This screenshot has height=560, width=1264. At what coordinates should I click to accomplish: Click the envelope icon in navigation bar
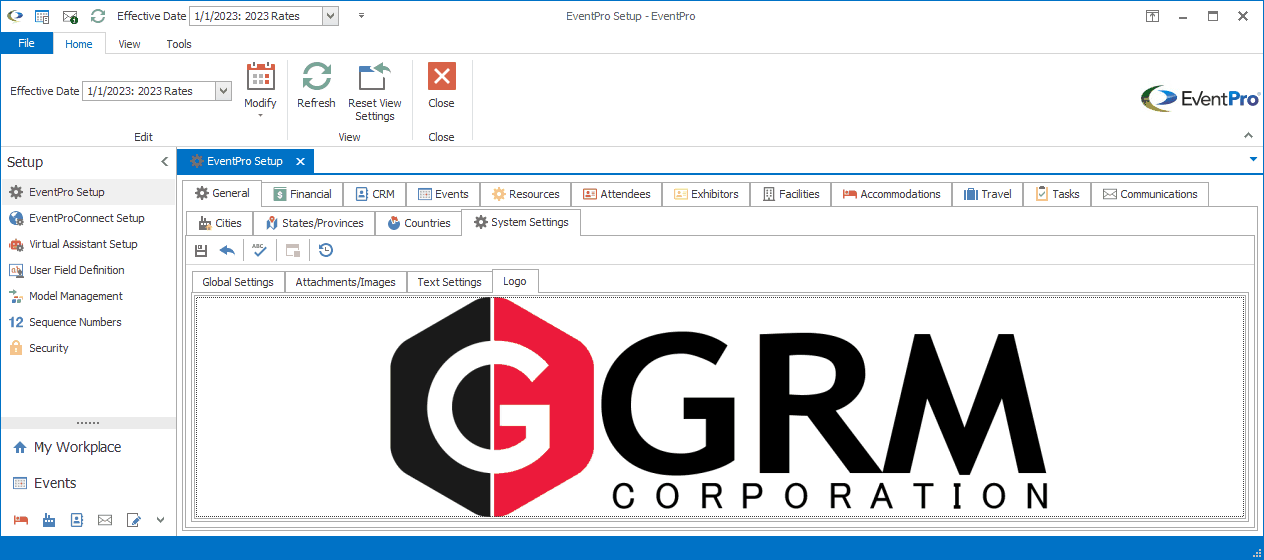(x=104, y=520)
